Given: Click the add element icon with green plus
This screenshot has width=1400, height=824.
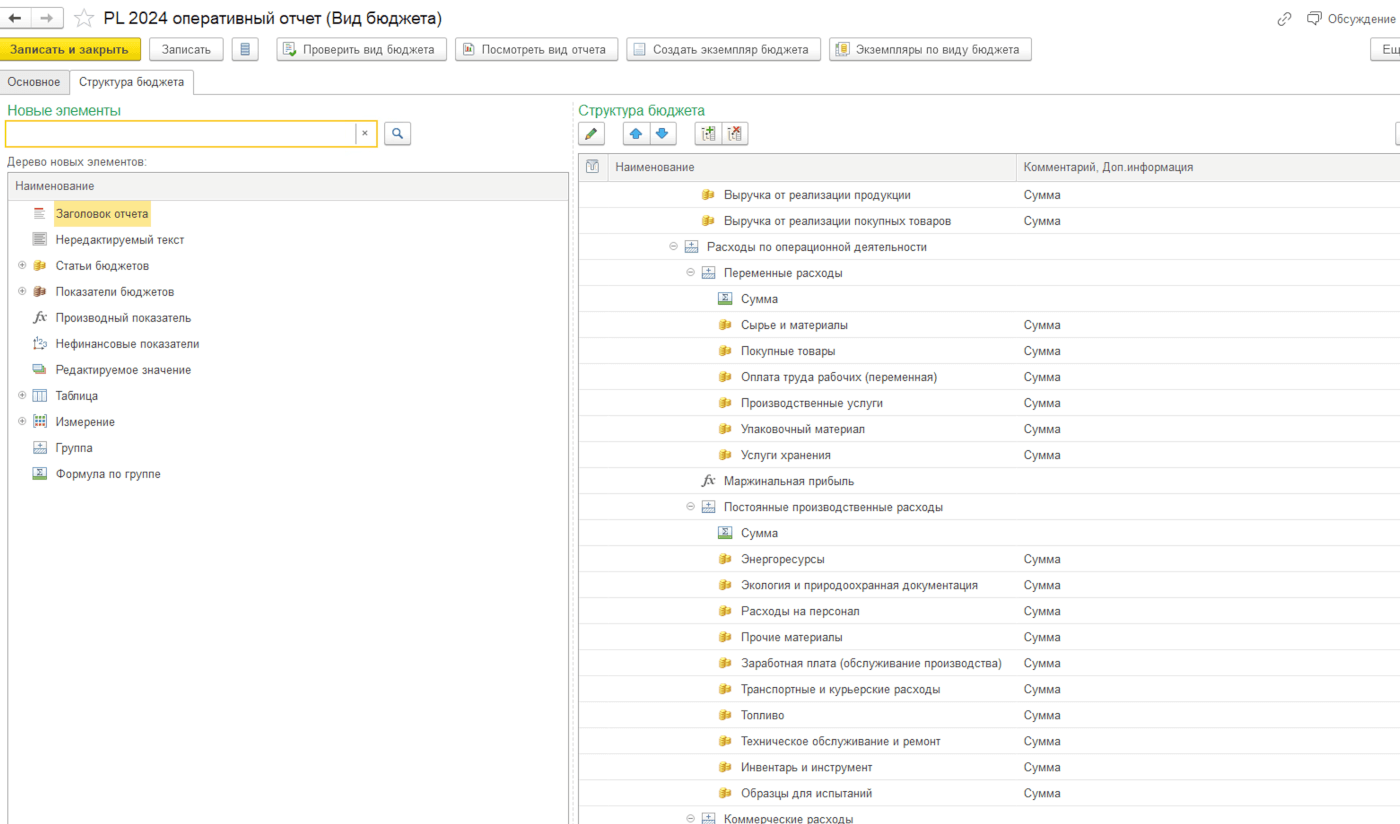Looking at the screenshot, I should point(708,134).
